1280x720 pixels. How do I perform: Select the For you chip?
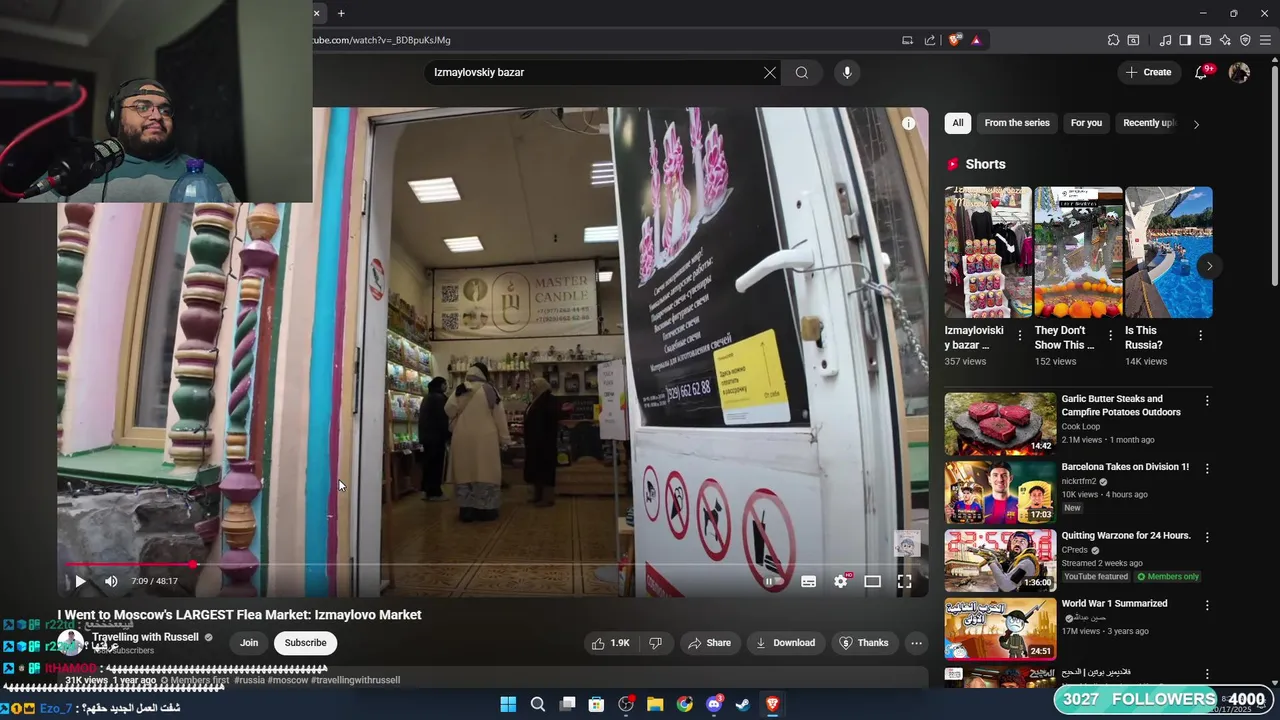[x=1086, y=123]
